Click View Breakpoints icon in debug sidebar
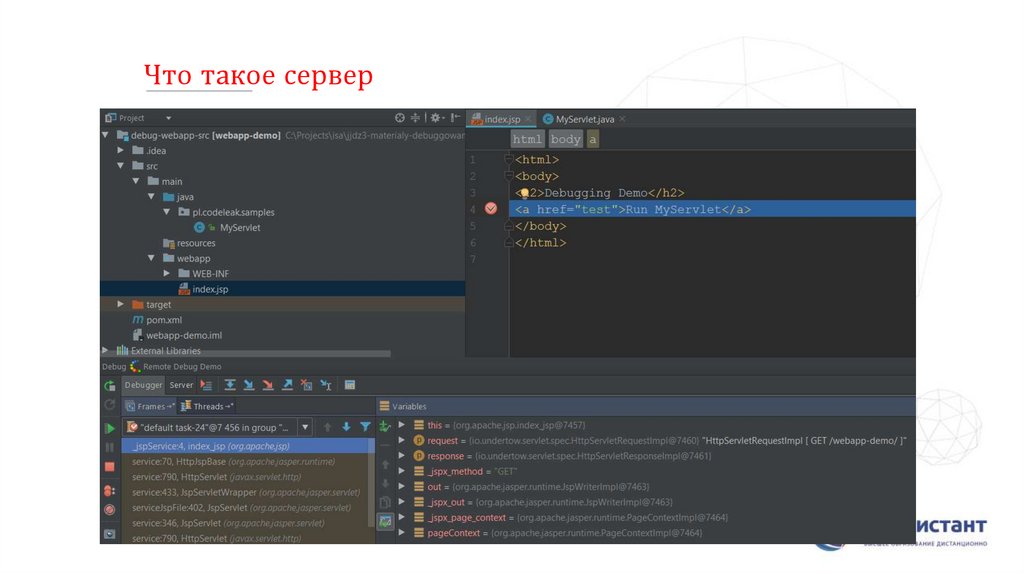 point(110,490)
